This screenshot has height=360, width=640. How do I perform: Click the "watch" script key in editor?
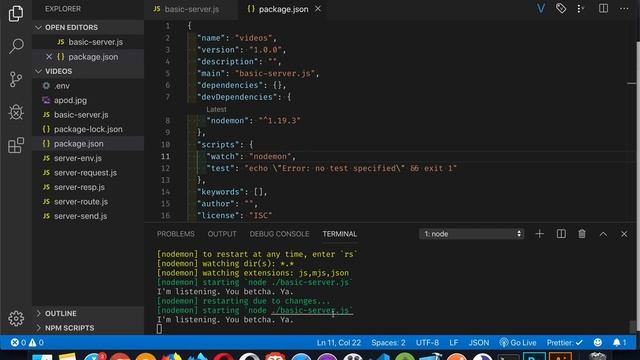[223, 156]
